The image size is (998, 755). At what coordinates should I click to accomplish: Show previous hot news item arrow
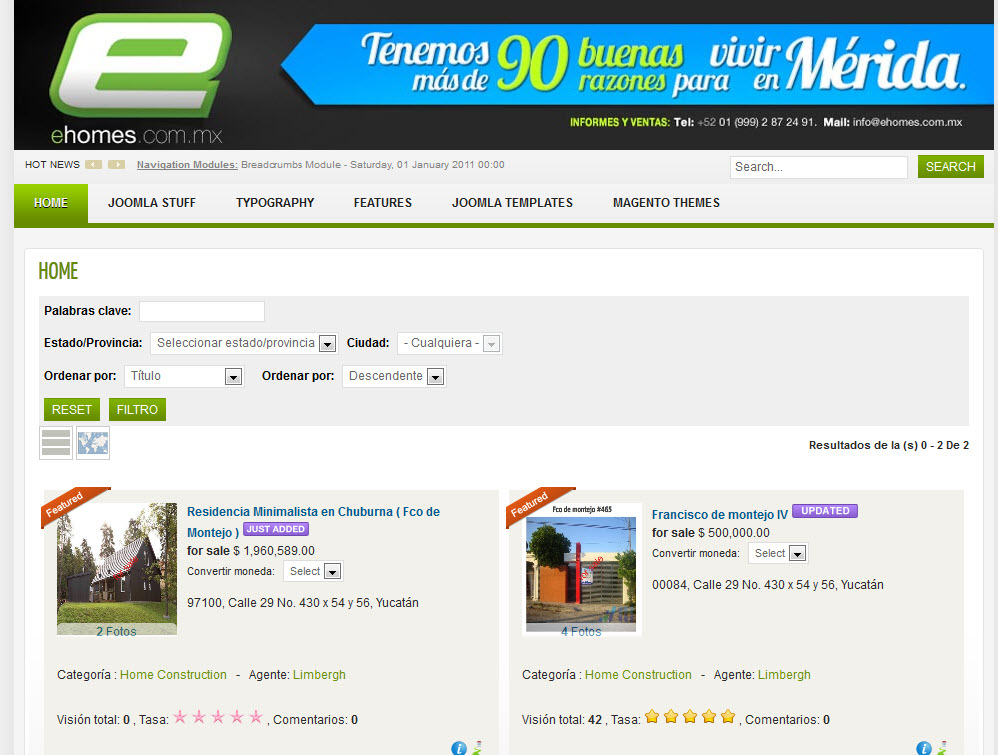94,165
